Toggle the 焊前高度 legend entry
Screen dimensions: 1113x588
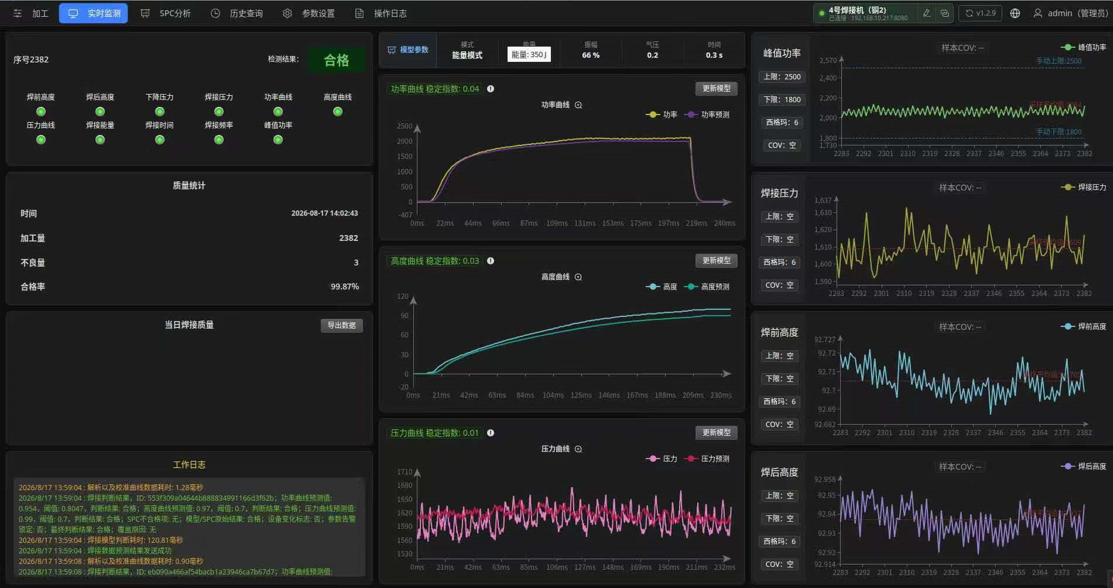tap(1083, 327)
